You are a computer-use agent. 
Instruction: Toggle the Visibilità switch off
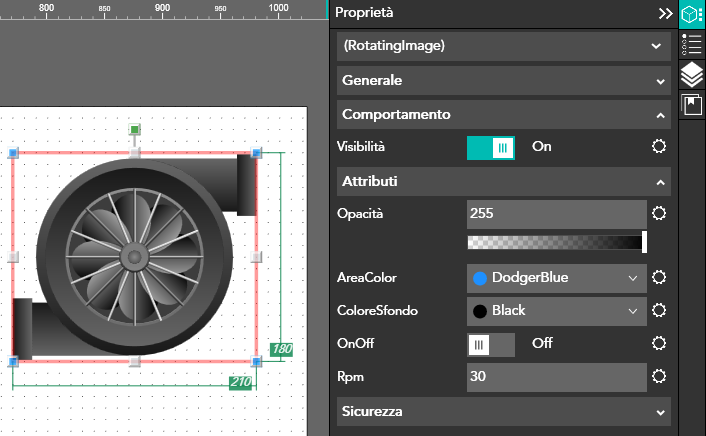point(491,147)
